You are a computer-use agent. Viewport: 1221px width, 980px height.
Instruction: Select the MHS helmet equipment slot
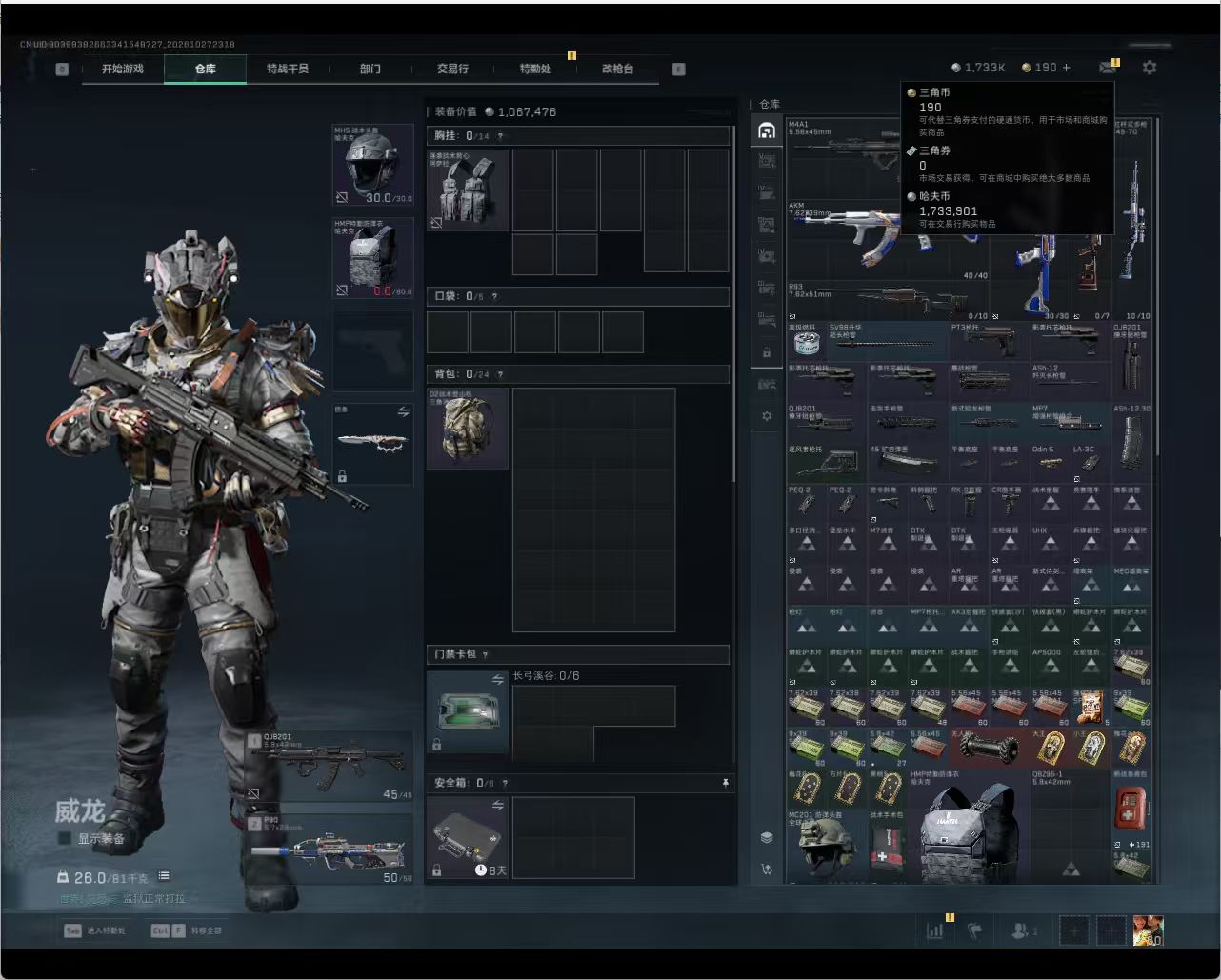click(373, 164)
